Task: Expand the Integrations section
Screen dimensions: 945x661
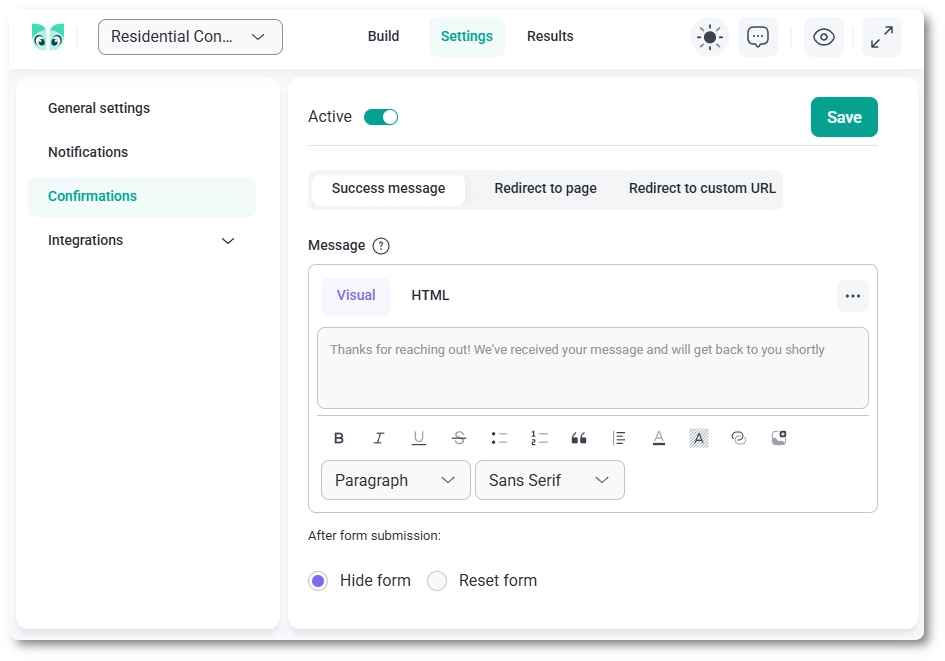Action: tap(227, 240)
